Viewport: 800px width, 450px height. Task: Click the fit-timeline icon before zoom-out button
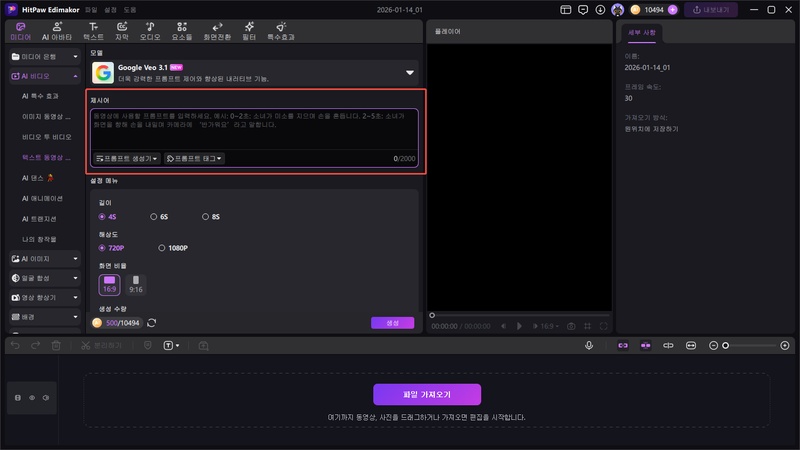(x=690, y=345)
